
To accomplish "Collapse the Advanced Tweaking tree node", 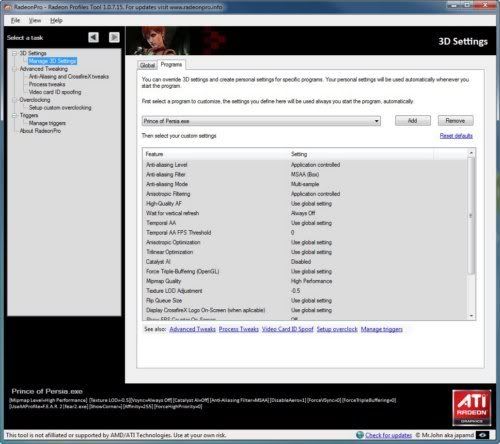I will [x=14, y=69].
